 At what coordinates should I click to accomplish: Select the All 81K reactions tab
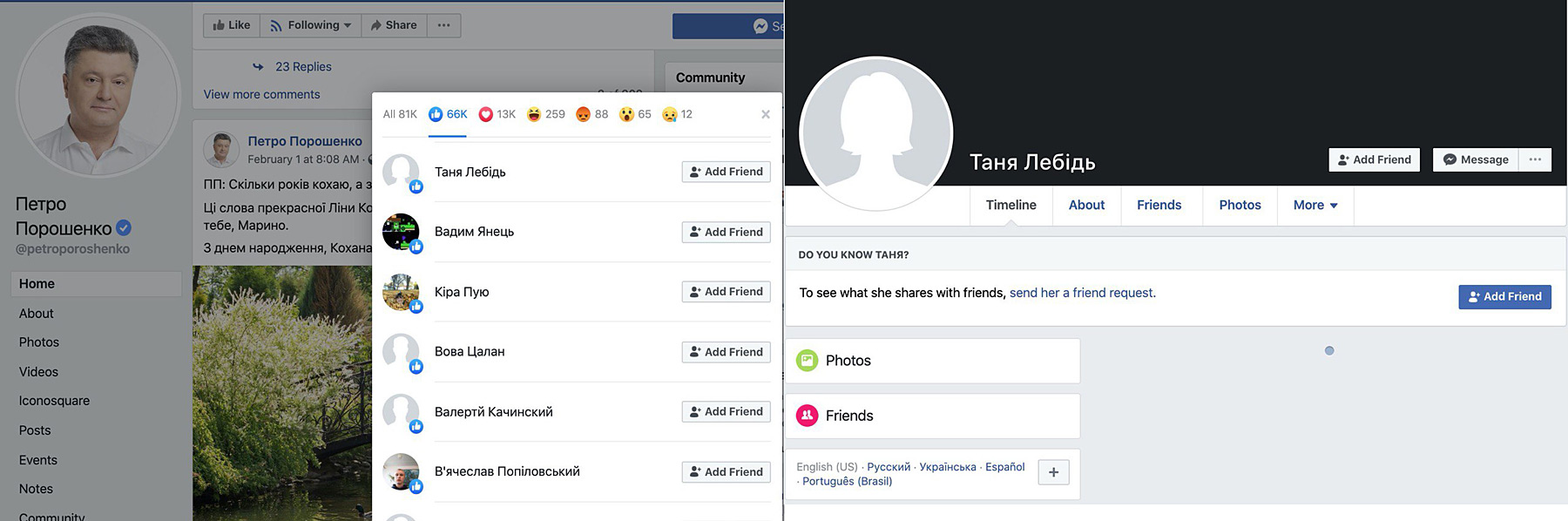tap(400, 114)
